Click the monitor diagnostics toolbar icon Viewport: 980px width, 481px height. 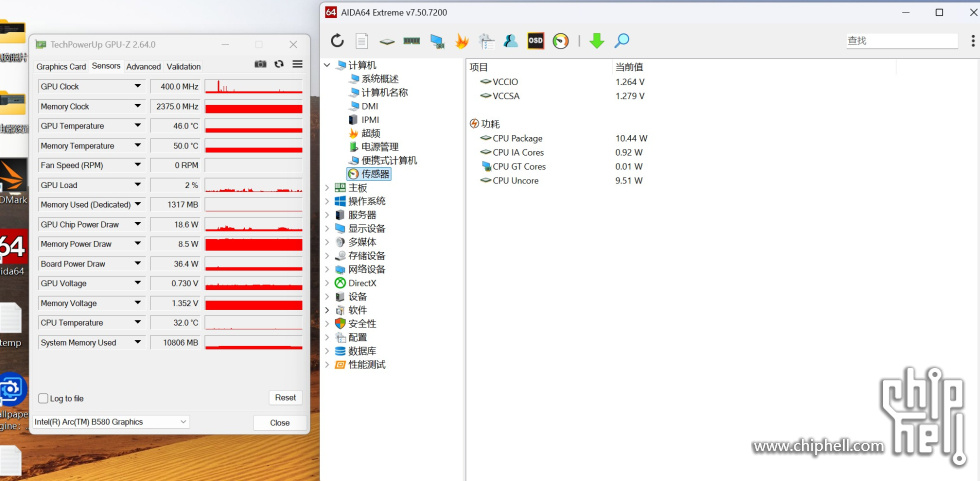(x=486, y=41)
